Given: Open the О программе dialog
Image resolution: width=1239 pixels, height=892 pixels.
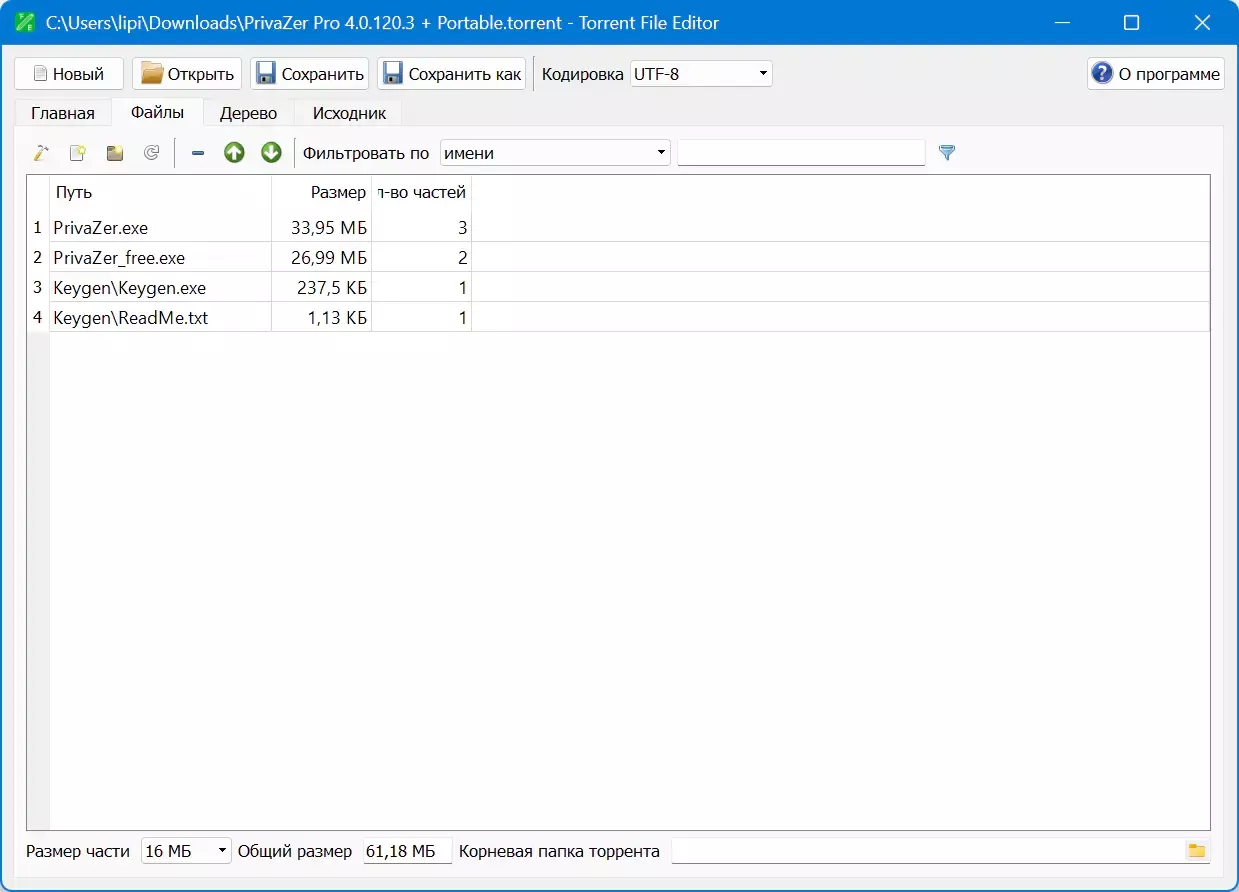Looking at the screenshot, I should [x=1156, y=74].
